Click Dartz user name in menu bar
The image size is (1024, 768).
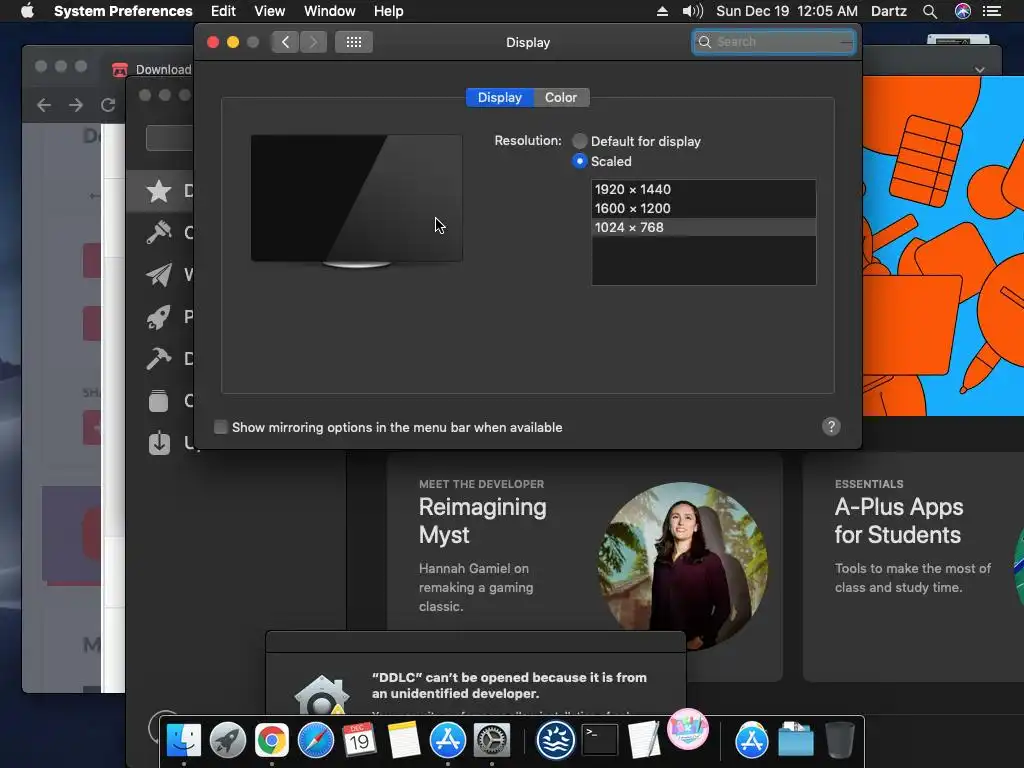coord(888,11)
